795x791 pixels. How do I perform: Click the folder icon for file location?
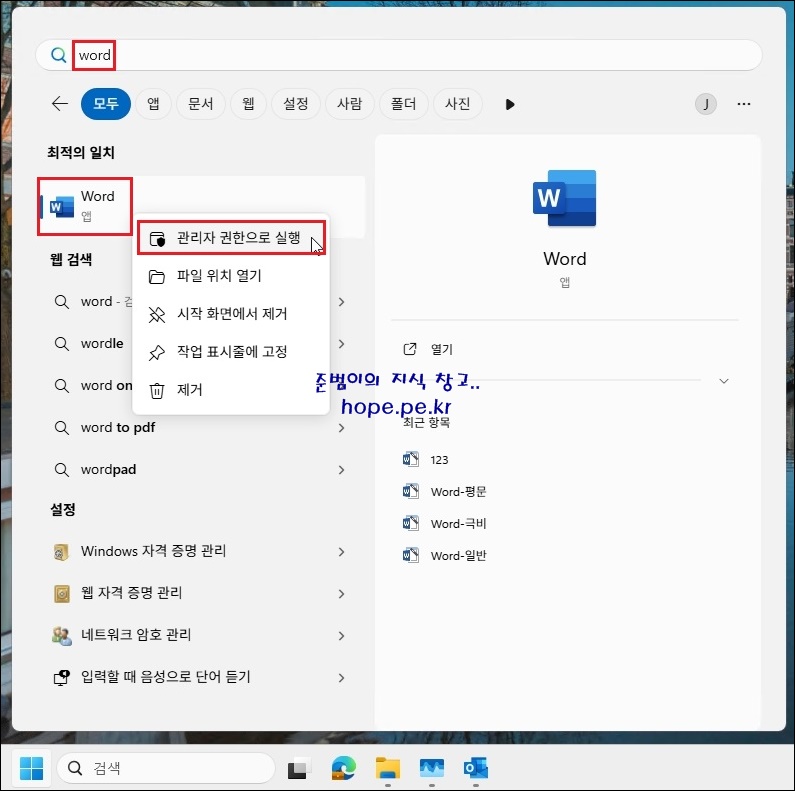coord(157,277)
